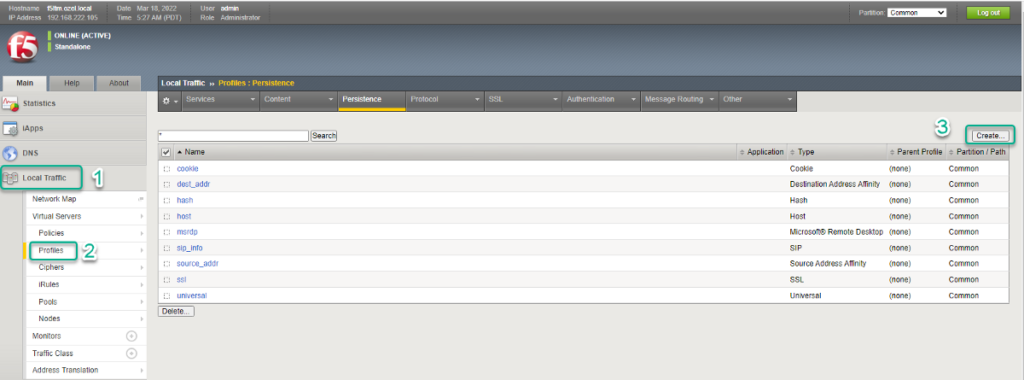The height and width of the screenshot is (380, 1024).
Task: Click into the profile search field
Action: (233, 136)
